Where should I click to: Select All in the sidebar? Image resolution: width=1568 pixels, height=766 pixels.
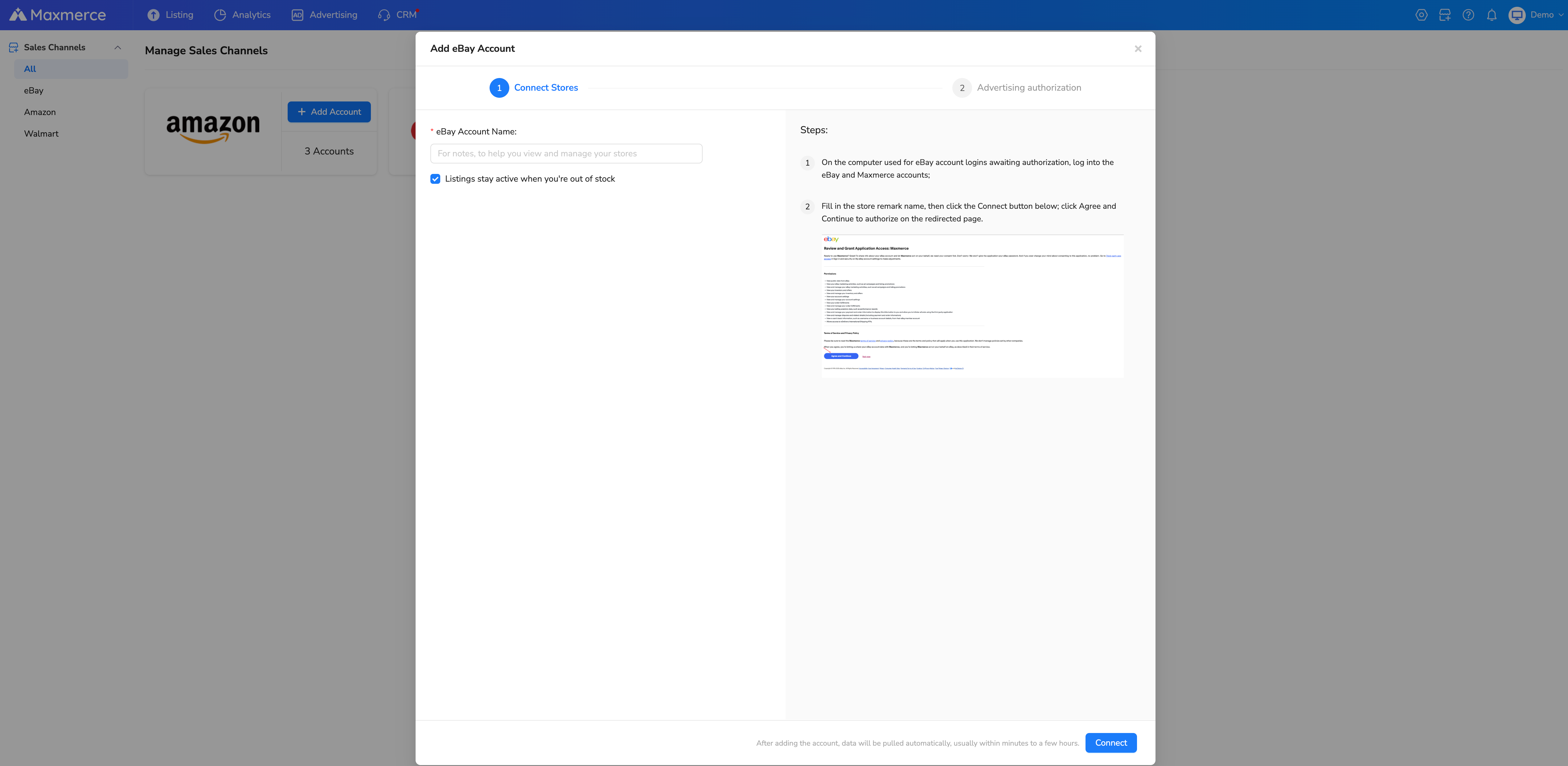(71, 69)
